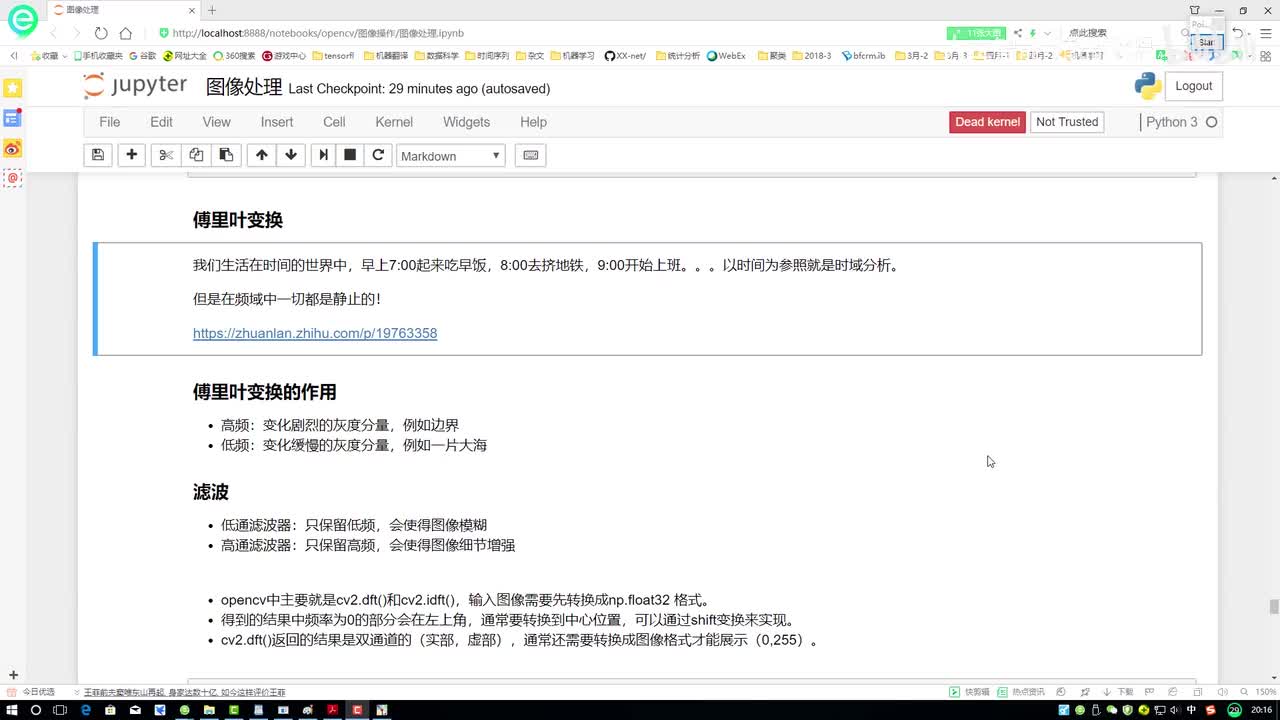Open the 谷歌 bookmark
Image resolution: width=1280 pixels, height=720 pixels.
tap(143, 56)
